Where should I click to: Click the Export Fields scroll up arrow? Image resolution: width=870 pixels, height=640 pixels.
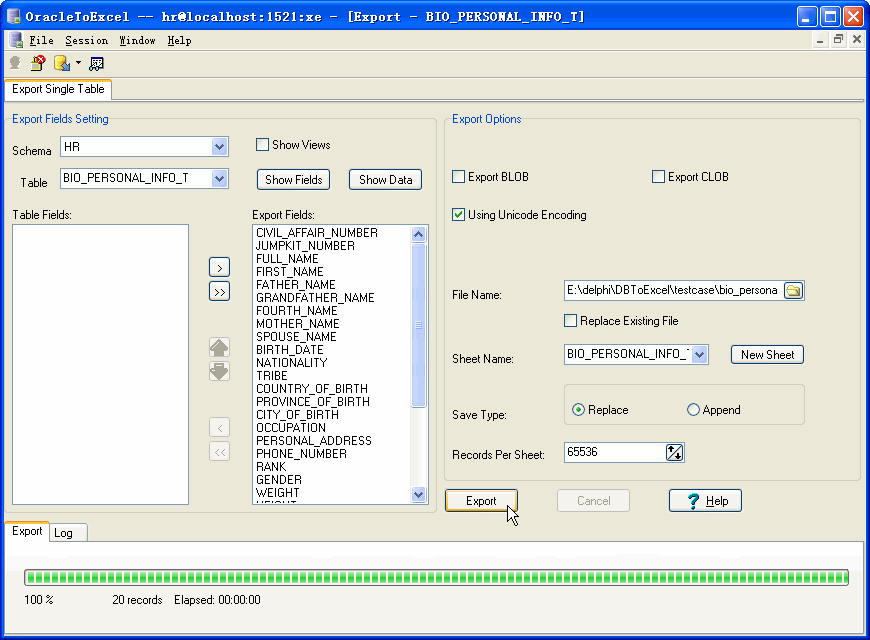point(419,234)
